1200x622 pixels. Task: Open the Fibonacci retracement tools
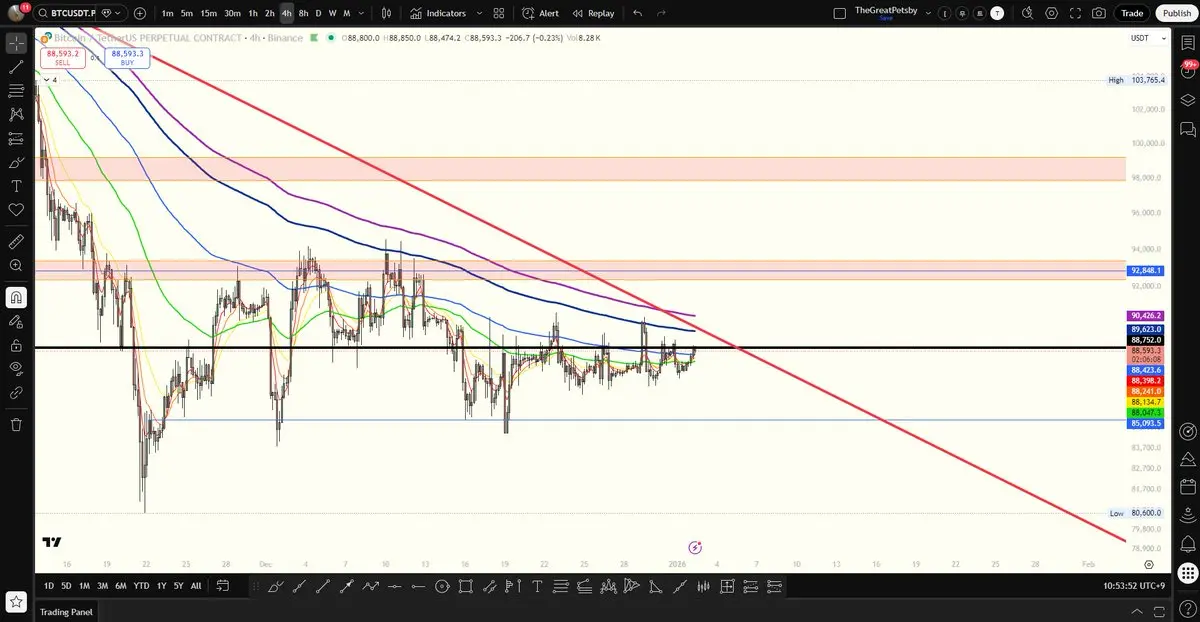(x=16, y=91)
